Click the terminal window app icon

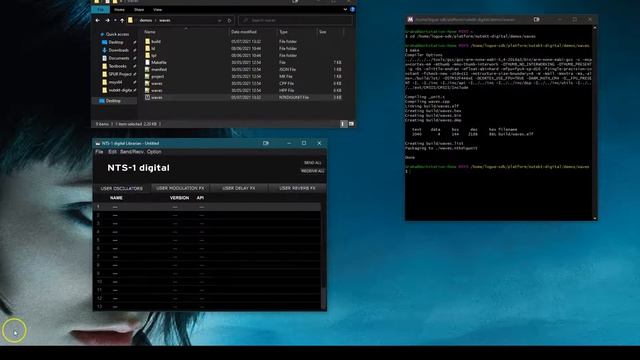pyautogui.click(x=410, y=20)
